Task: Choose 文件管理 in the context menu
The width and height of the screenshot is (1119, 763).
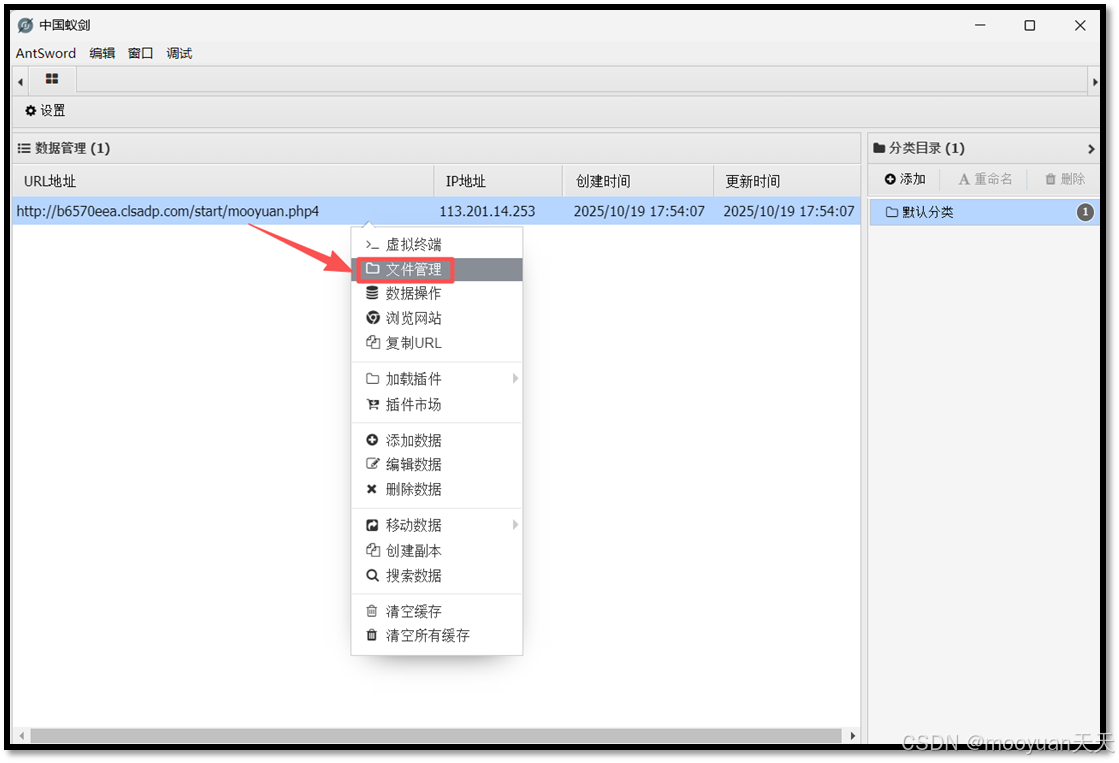Action: pos(437,269)
